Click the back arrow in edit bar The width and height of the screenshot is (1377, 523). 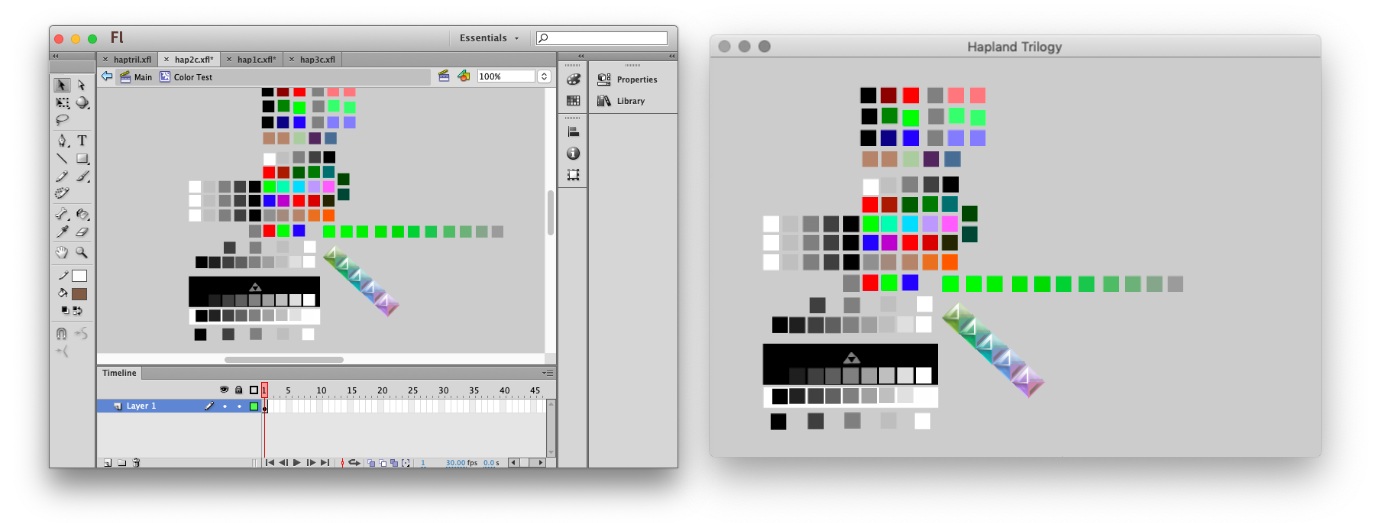107,76
